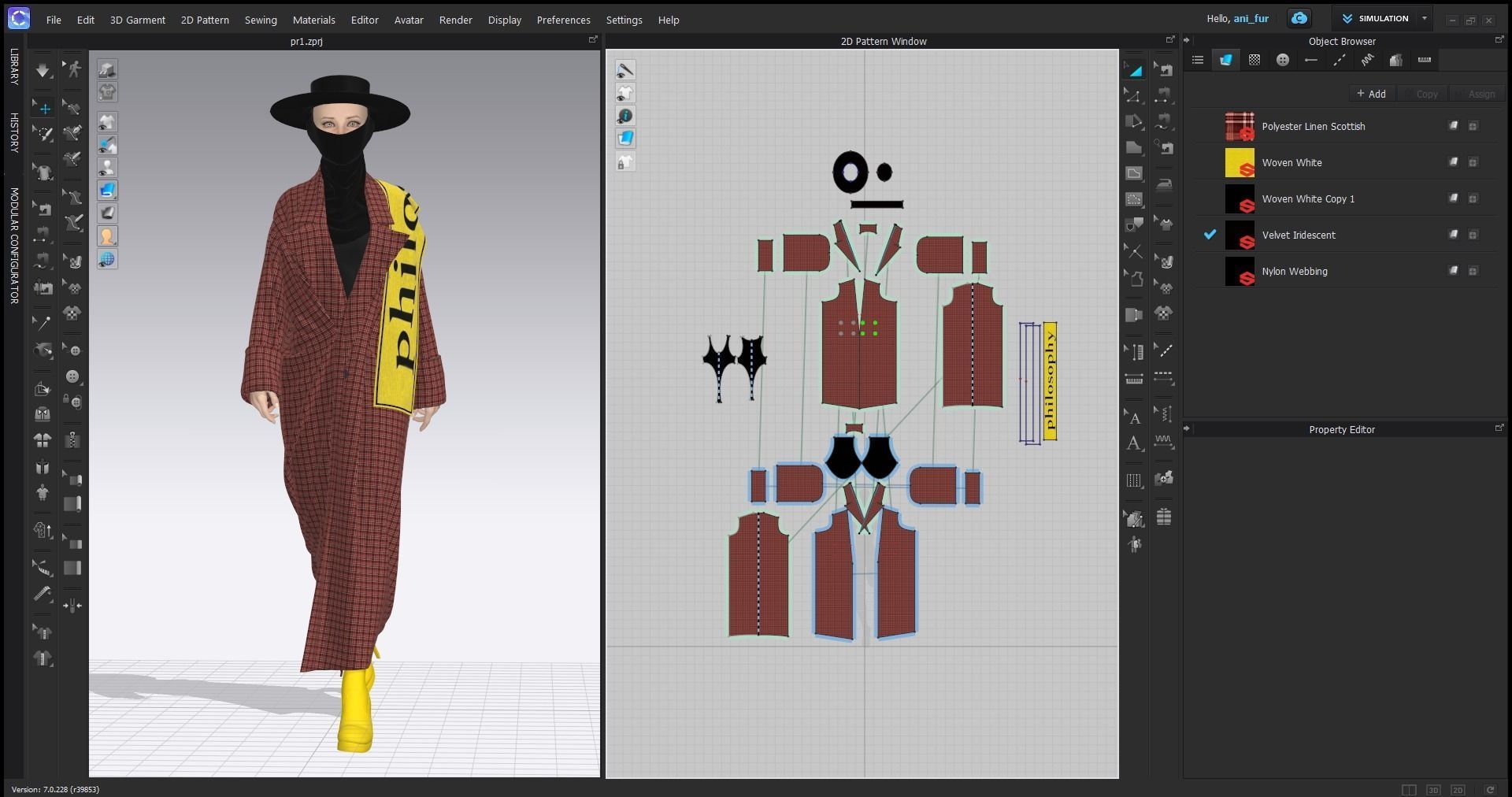Select the Transform Pattern tool in 2D toolbar
This screenshot has width=1512, height=797.
pyautogui.click(x=1135, y=69)
